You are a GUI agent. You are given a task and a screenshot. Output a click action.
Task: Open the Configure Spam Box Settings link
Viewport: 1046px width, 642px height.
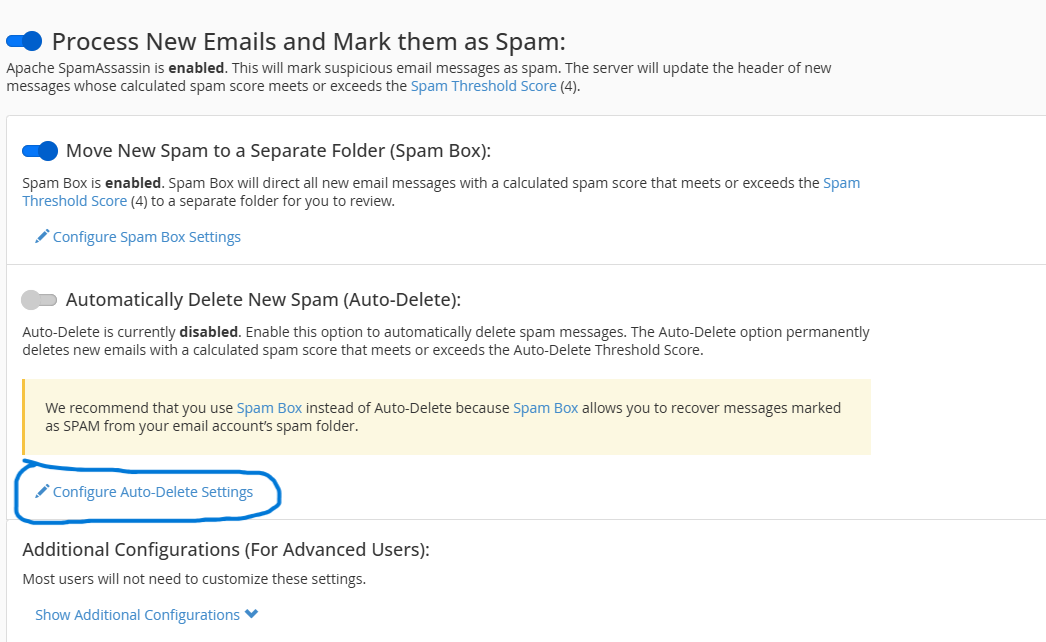tap(146, 237)
